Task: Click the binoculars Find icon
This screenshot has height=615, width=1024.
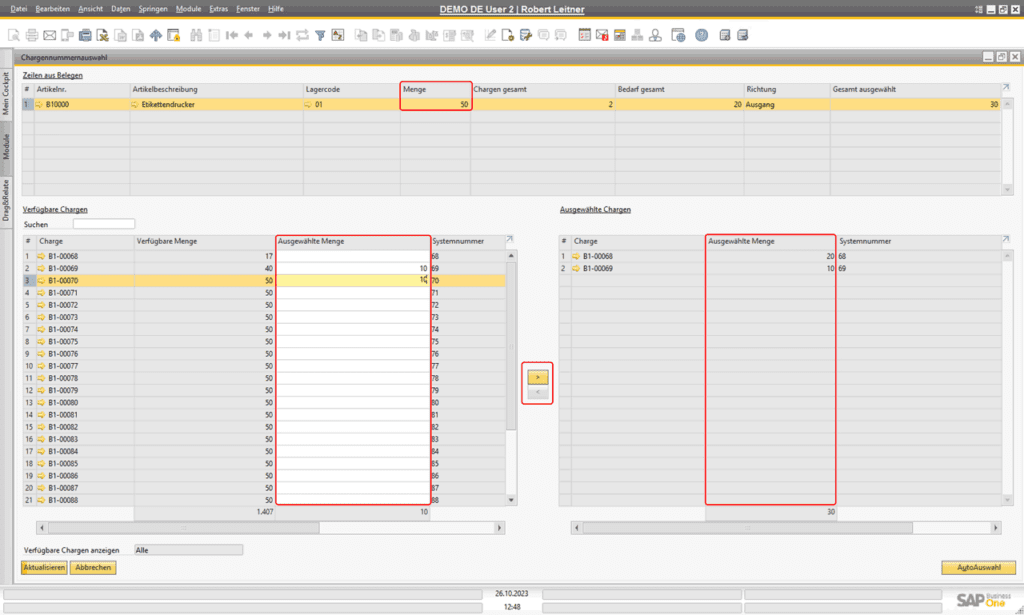Action: (196, 35)
